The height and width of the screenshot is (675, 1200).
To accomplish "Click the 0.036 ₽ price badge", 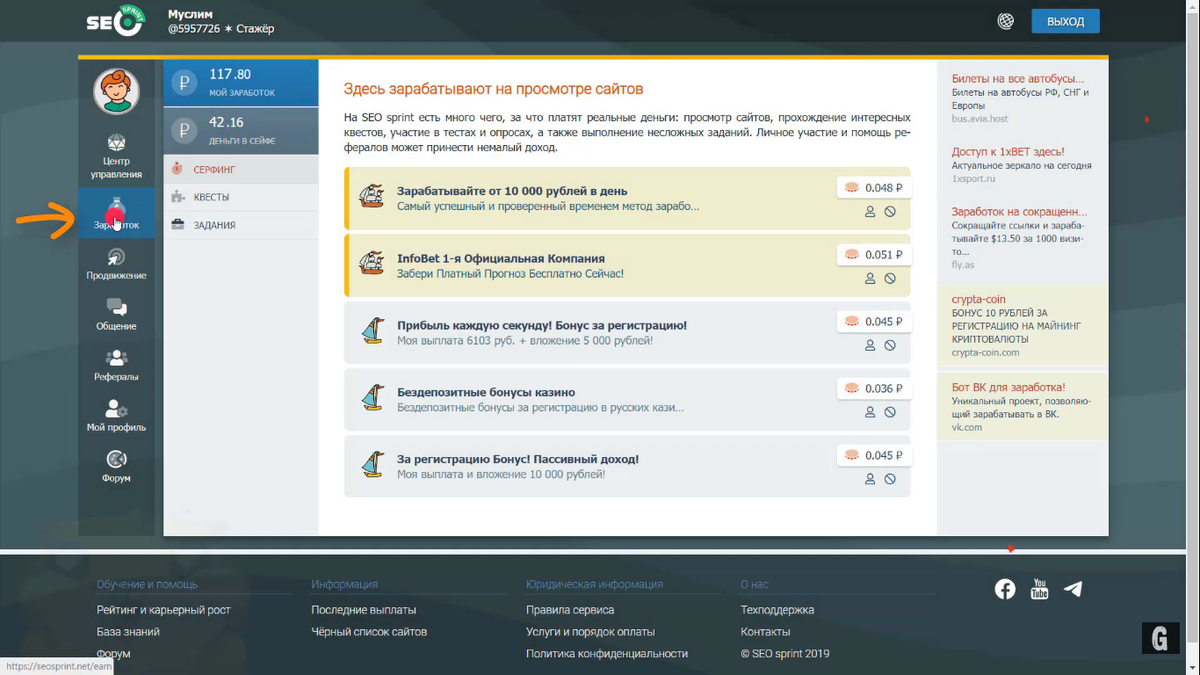I will 873,389.
